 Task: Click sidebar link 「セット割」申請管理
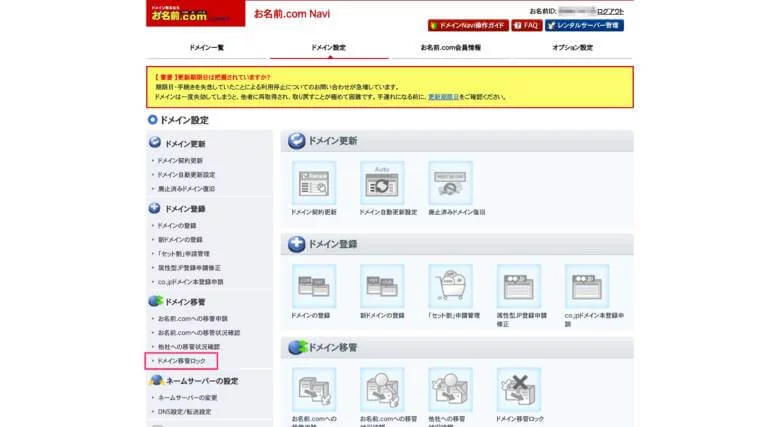point(184,253)
